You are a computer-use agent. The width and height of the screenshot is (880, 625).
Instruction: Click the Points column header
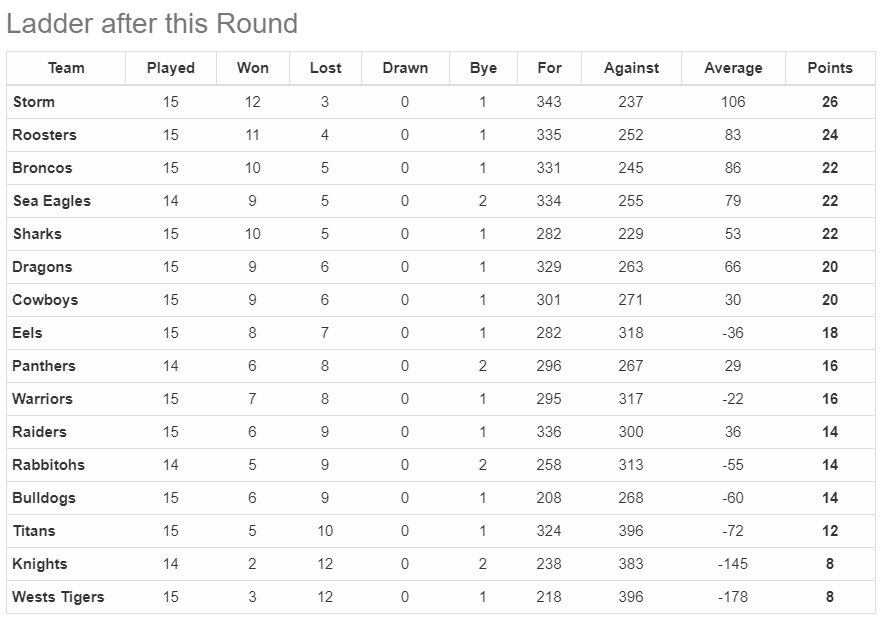829,68
